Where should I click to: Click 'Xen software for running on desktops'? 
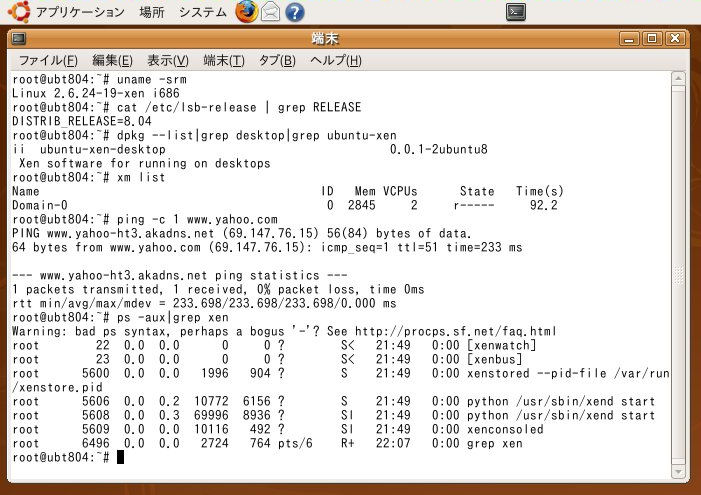tap(145, 163)
